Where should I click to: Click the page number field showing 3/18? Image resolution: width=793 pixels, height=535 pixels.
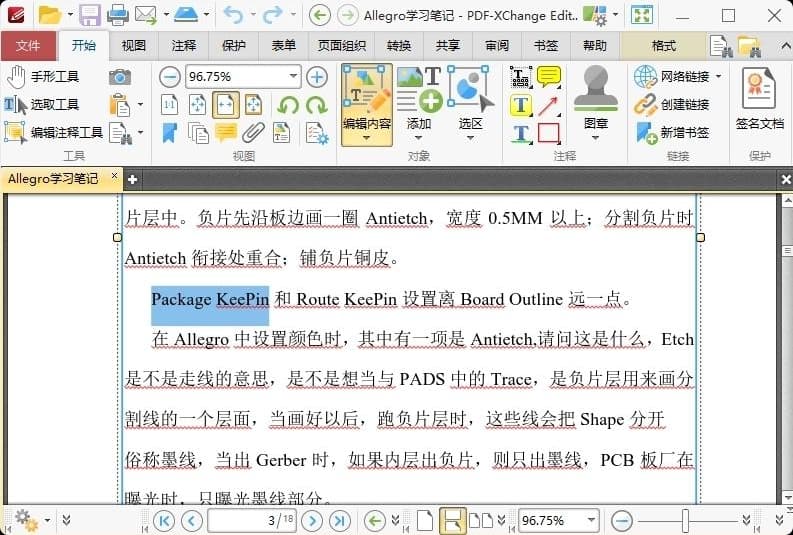(252, 520)
